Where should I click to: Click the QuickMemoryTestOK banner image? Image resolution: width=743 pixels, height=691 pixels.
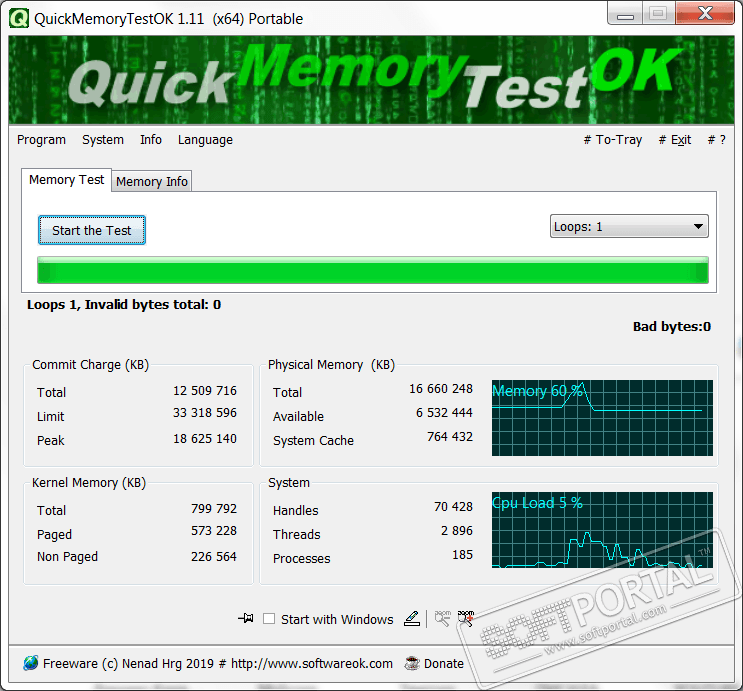(x=372, y=80)
